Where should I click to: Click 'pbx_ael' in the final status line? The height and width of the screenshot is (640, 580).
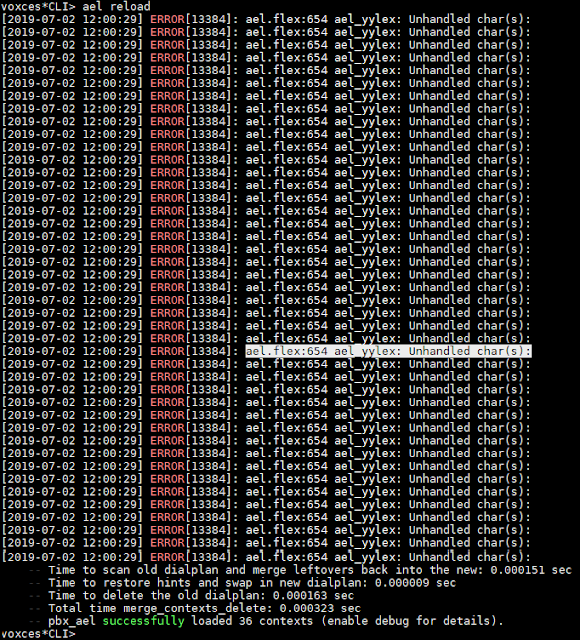[72, 621]
